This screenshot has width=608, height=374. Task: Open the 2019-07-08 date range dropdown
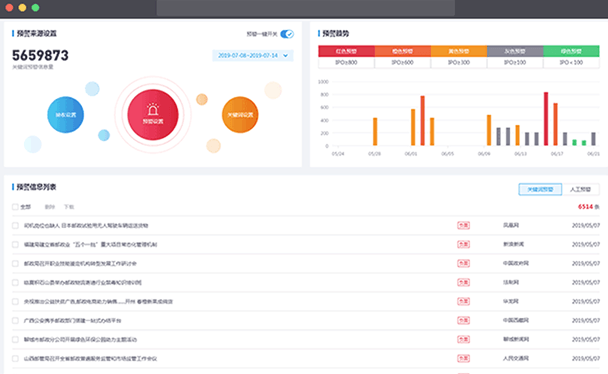(x=252, y=55)
